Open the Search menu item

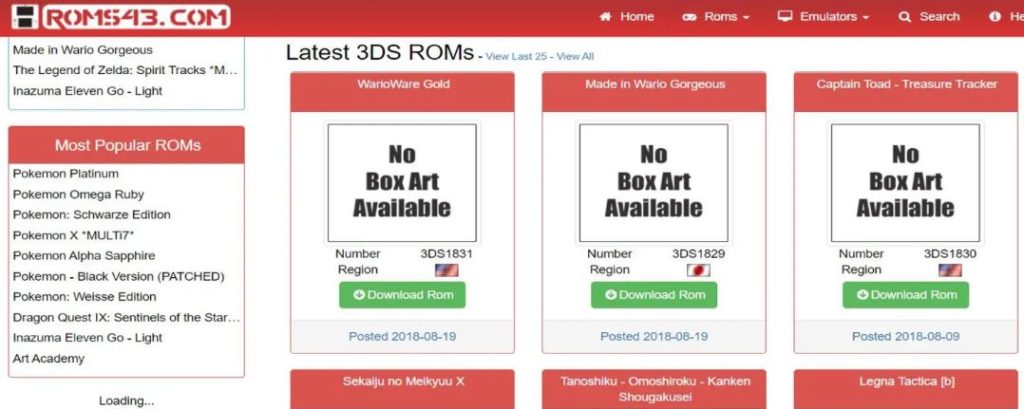(929, 17)
